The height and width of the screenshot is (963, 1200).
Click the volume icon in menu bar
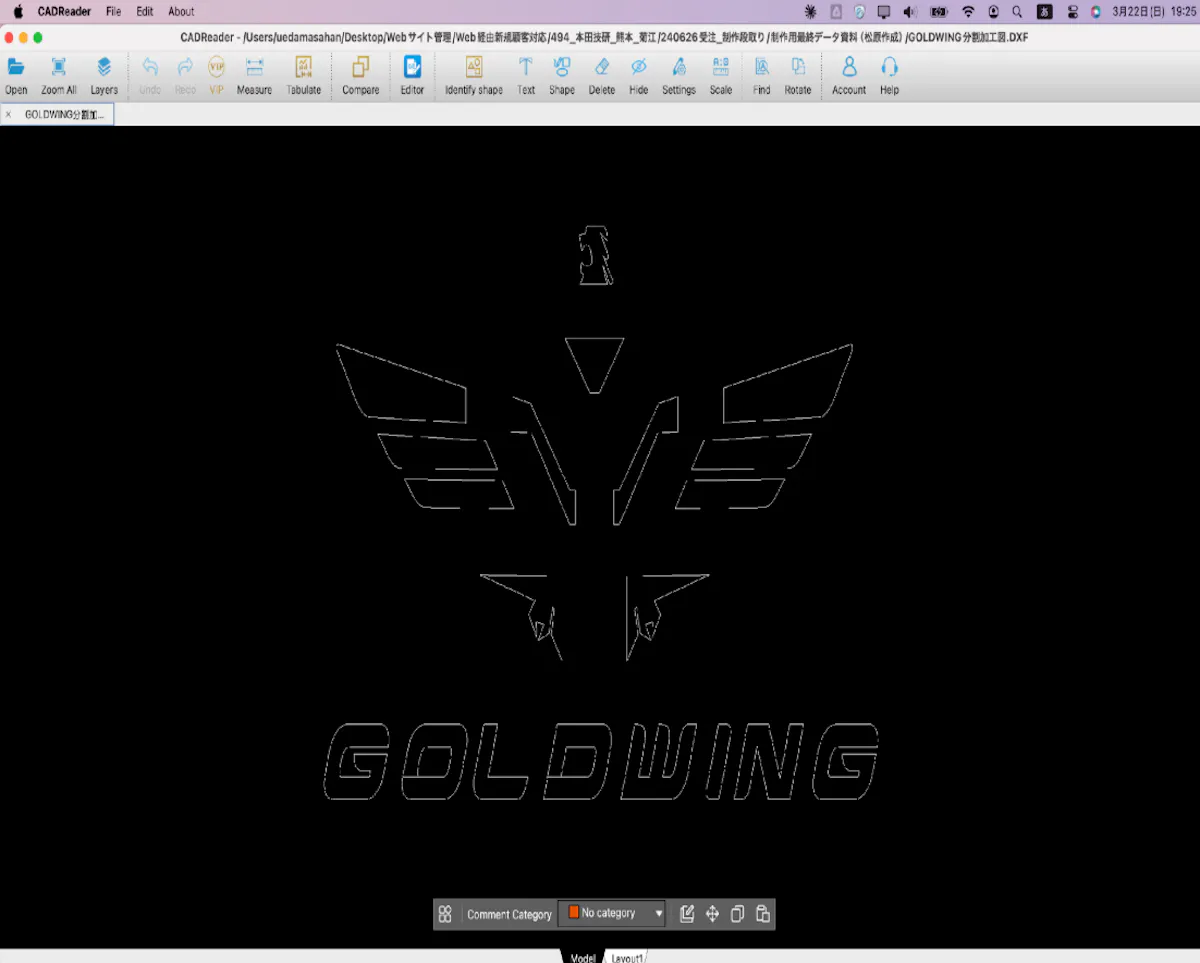pyautogui.click(x=910, y=12)
